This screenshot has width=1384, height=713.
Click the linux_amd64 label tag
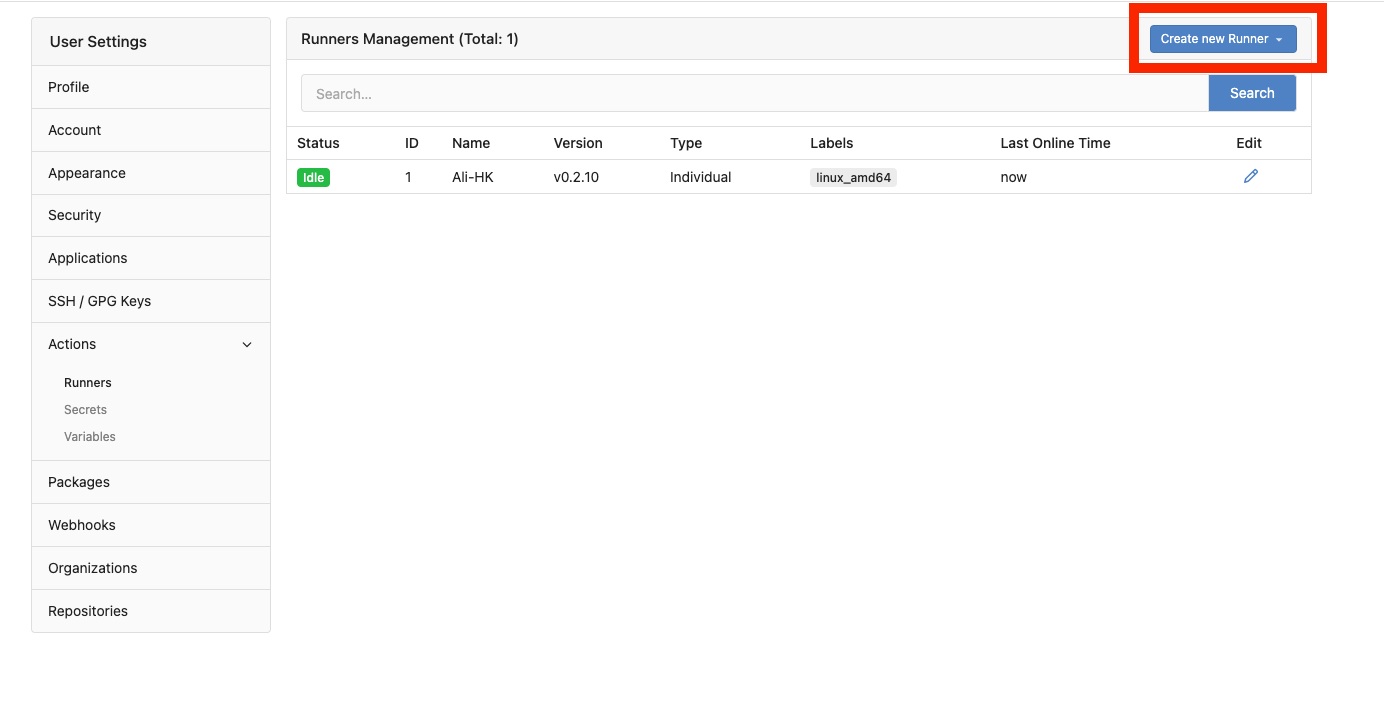point(852,177)
